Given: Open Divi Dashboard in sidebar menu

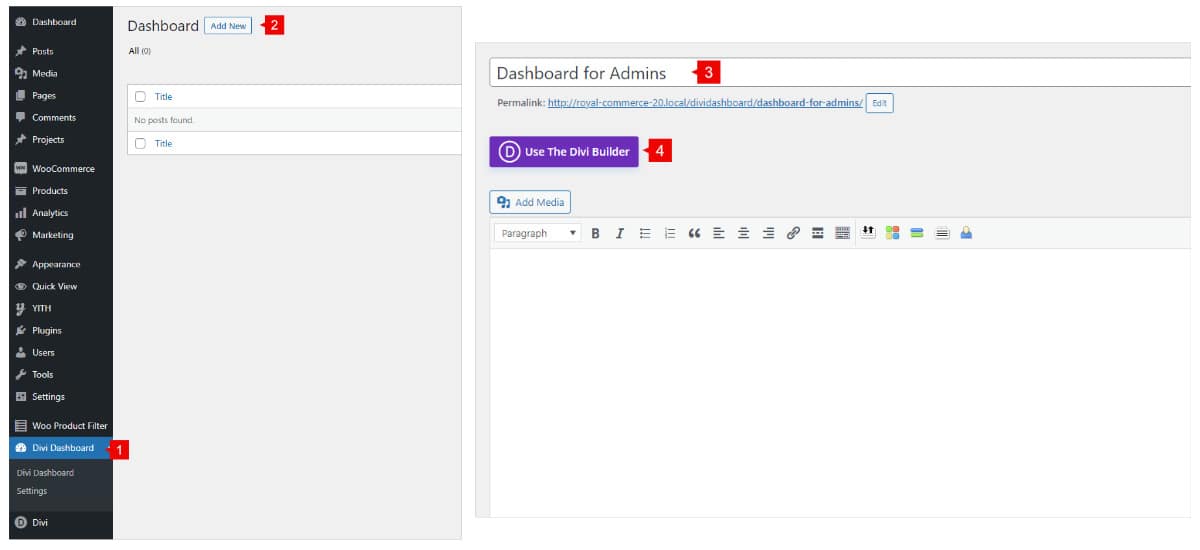Looking at the screenshot, I should click(x=62, y=448).
